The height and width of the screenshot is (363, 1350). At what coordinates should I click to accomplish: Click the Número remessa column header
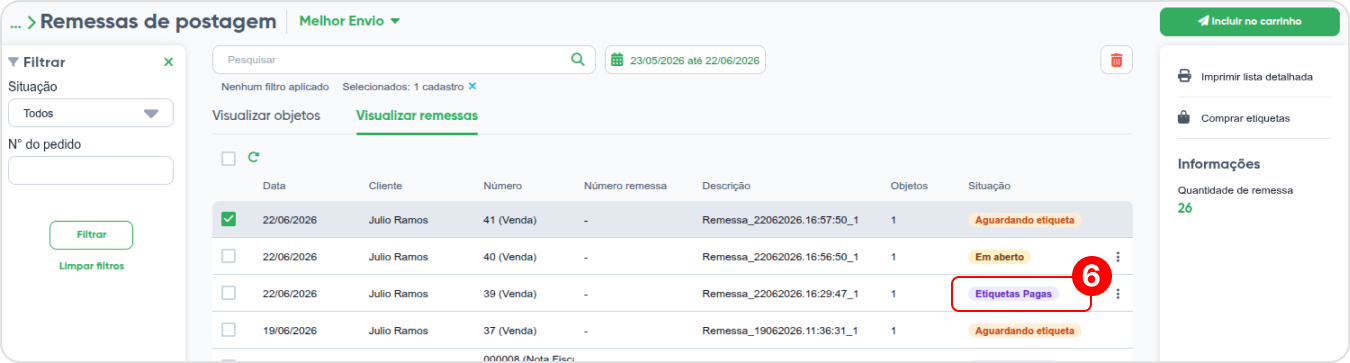point(625,186)
